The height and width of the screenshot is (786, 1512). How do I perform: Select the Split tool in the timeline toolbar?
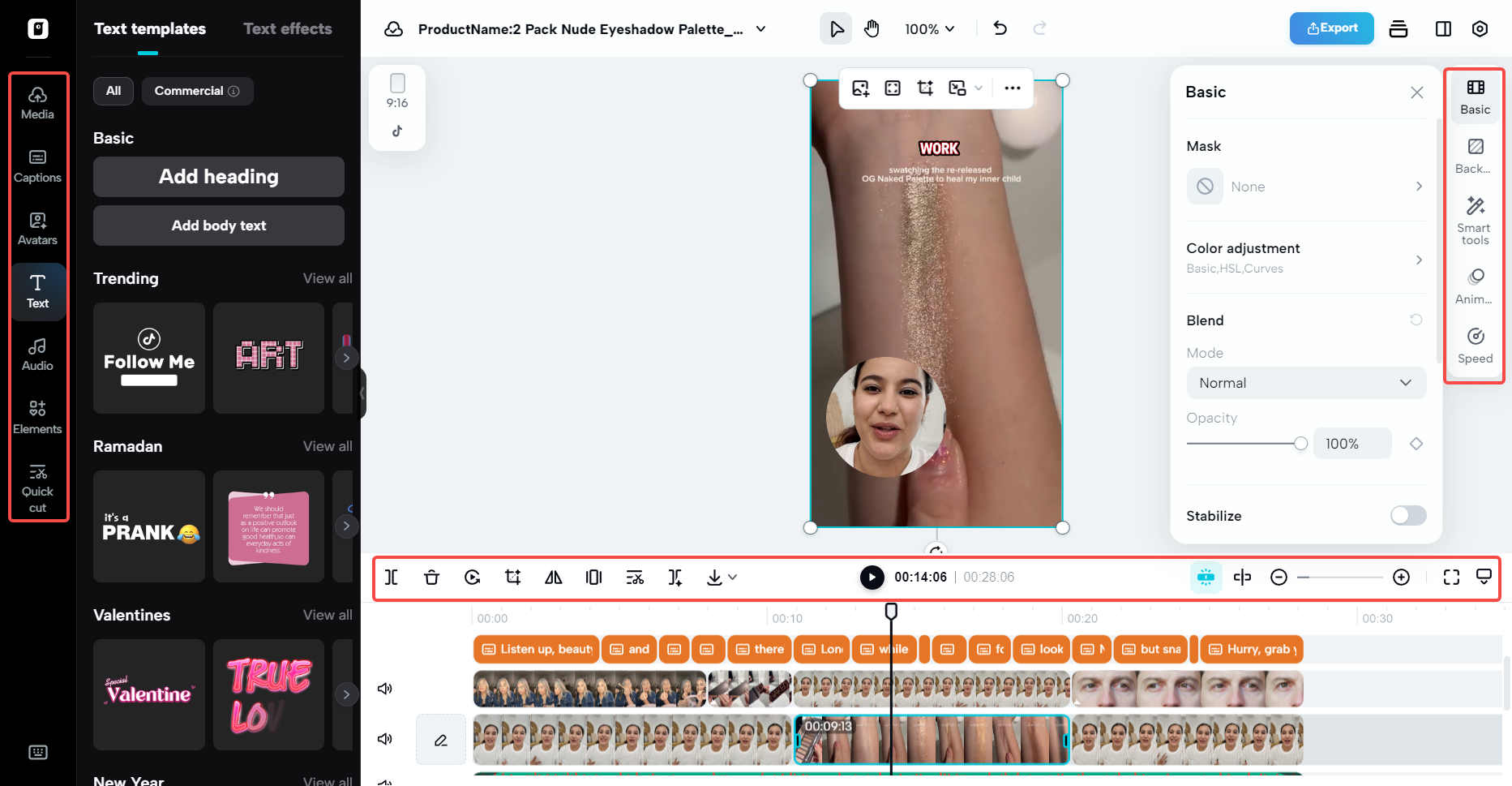point(391,577)
